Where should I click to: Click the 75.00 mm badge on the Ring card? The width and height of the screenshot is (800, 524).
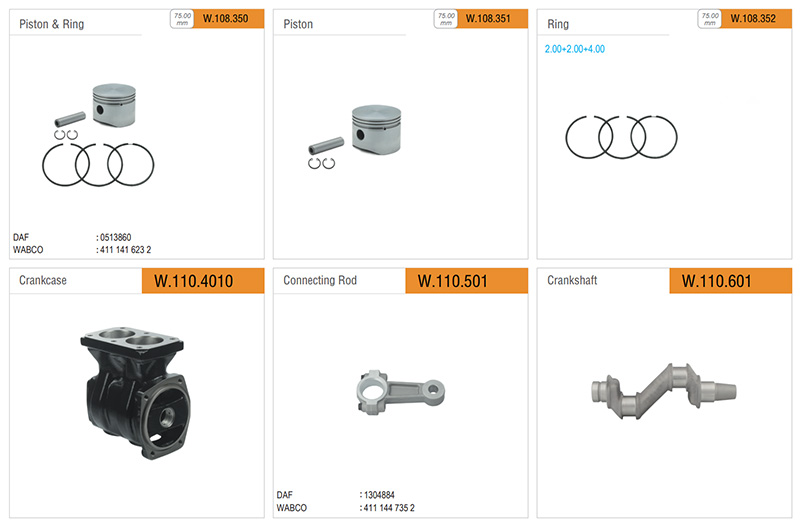[x=709, y=19]
